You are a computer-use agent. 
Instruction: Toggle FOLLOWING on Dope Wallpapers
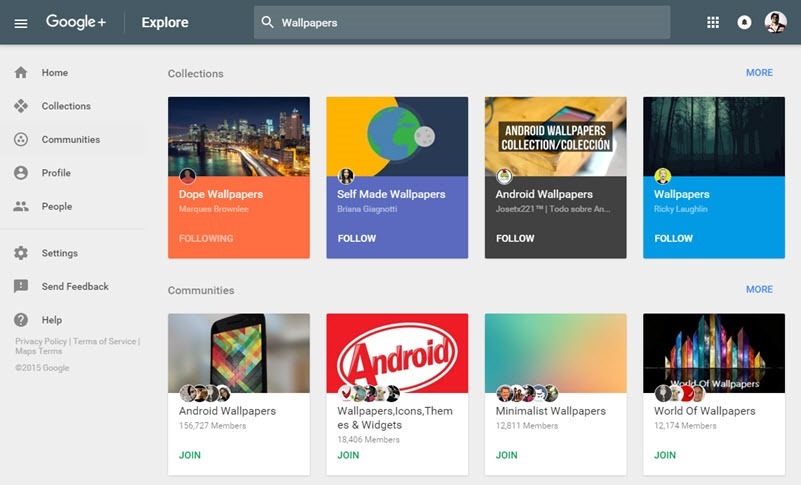point(206,238)
